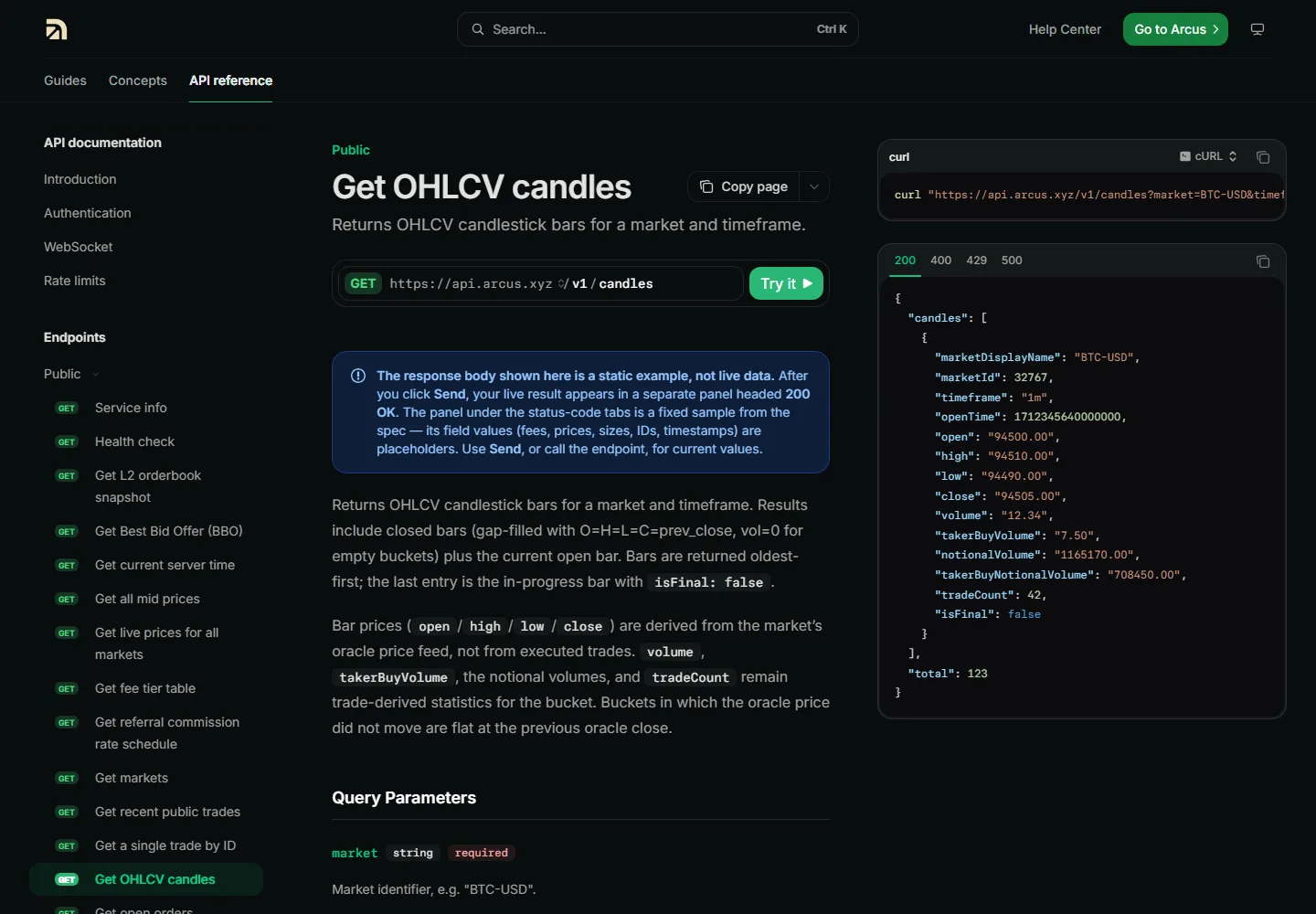Open Get live prices for all markets

pyautogui.click(x=146, y=643)
